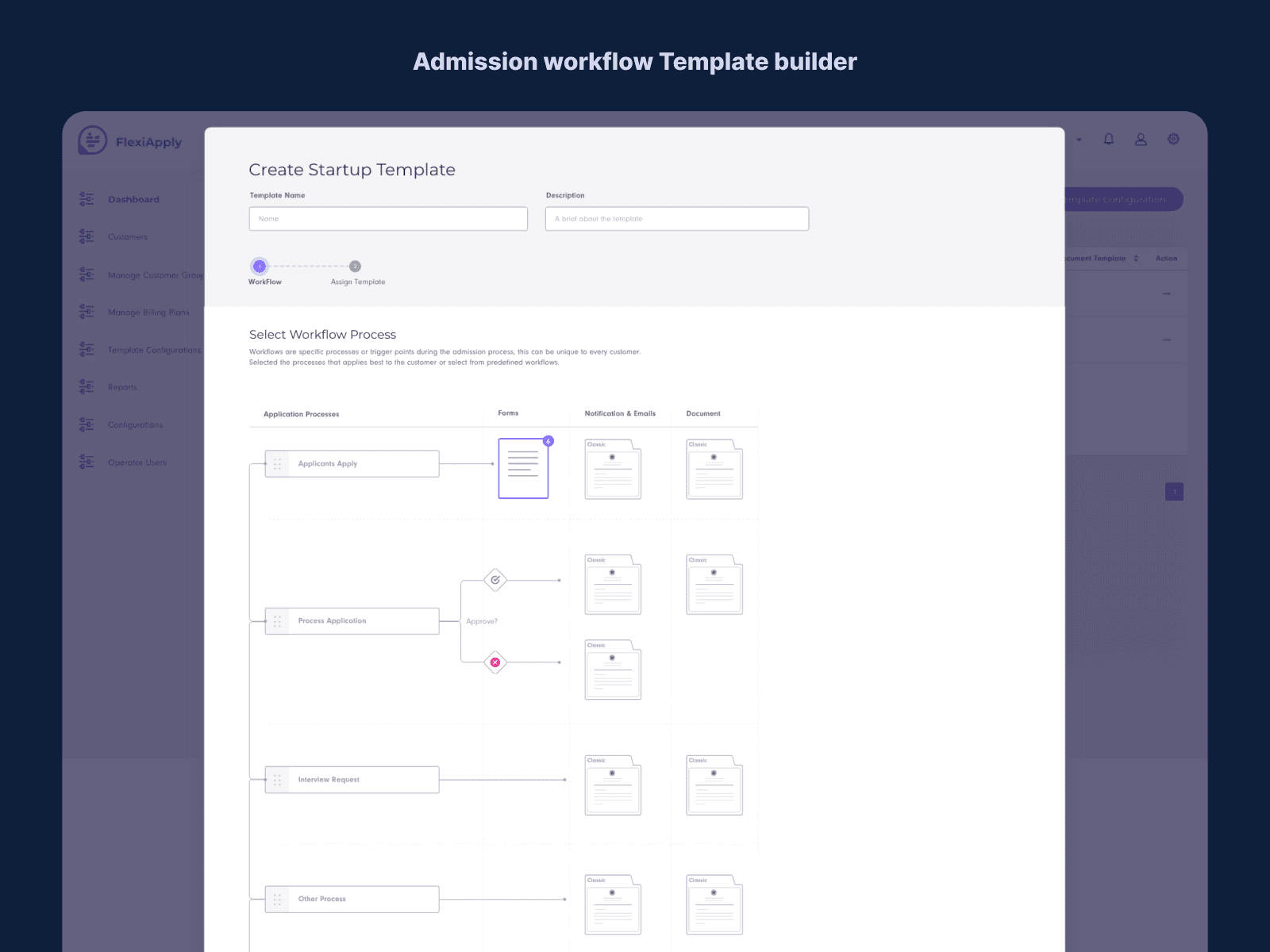The width and height of the screenshot is (1270, 952).
Task: Select the Applicants Apply form thumbnail
Action: tap(523, 468)
